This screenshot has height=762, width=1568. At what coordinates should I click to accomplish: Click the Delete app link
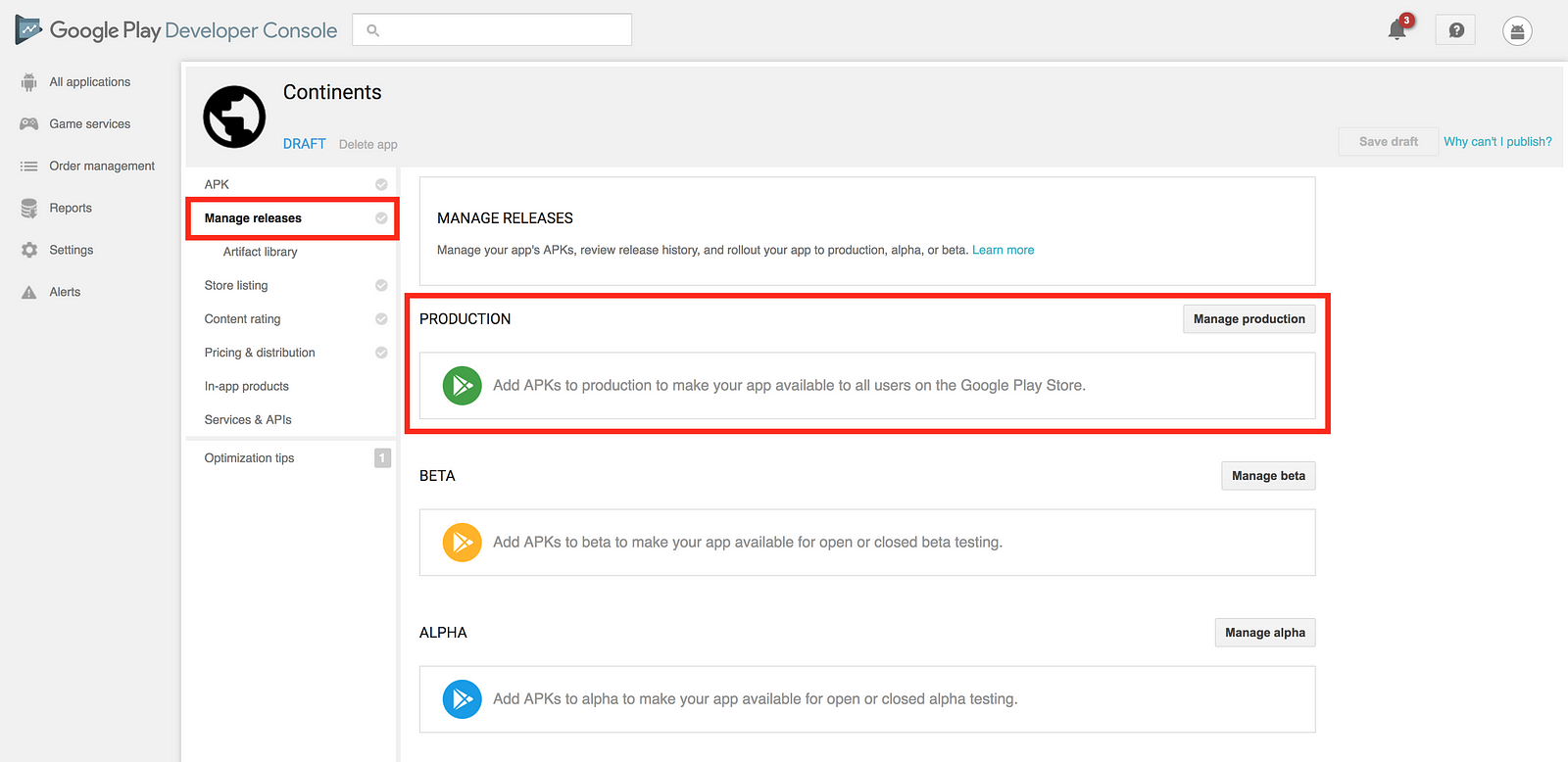click(368, 145)
